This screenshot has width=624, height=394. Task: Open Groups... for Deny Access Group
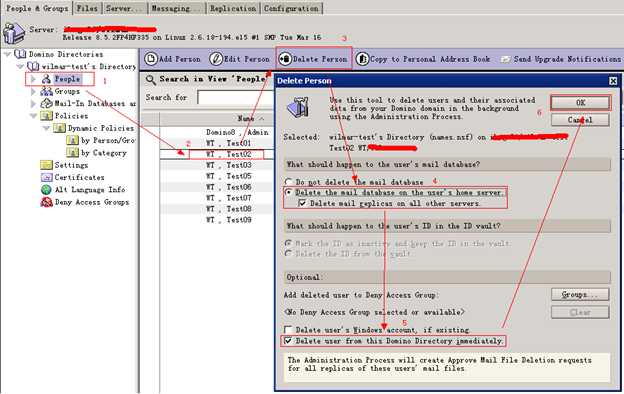[580, 295]
